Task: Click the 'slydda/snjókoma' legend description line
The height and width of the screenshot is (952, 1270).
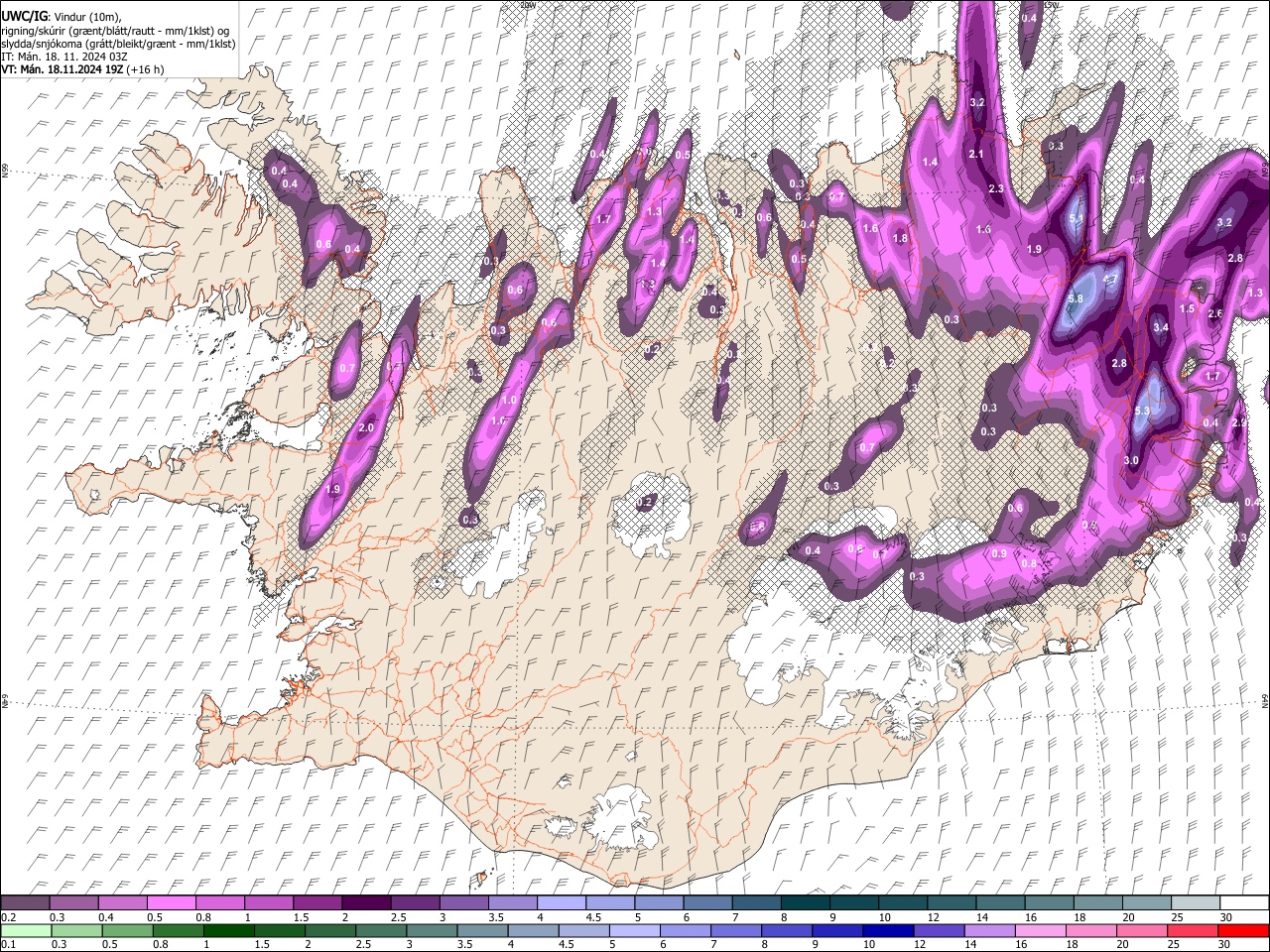Action: [x=118, y=44]
